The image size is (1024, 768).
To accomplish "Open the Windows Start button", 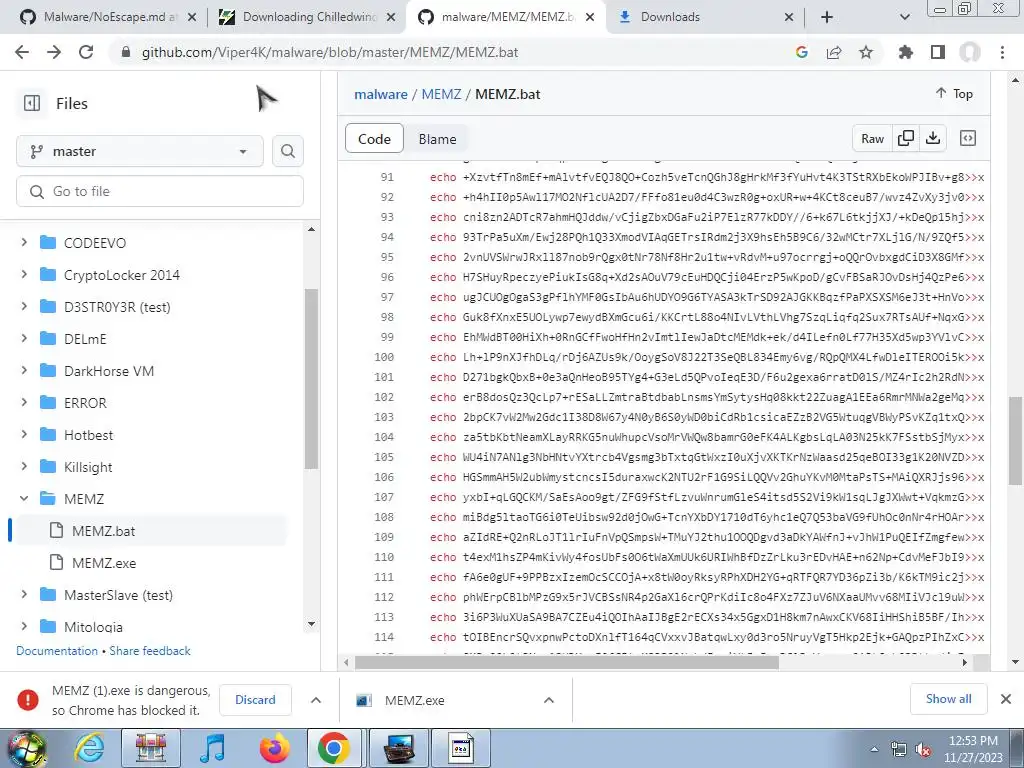I will click(x=26, y=748).
